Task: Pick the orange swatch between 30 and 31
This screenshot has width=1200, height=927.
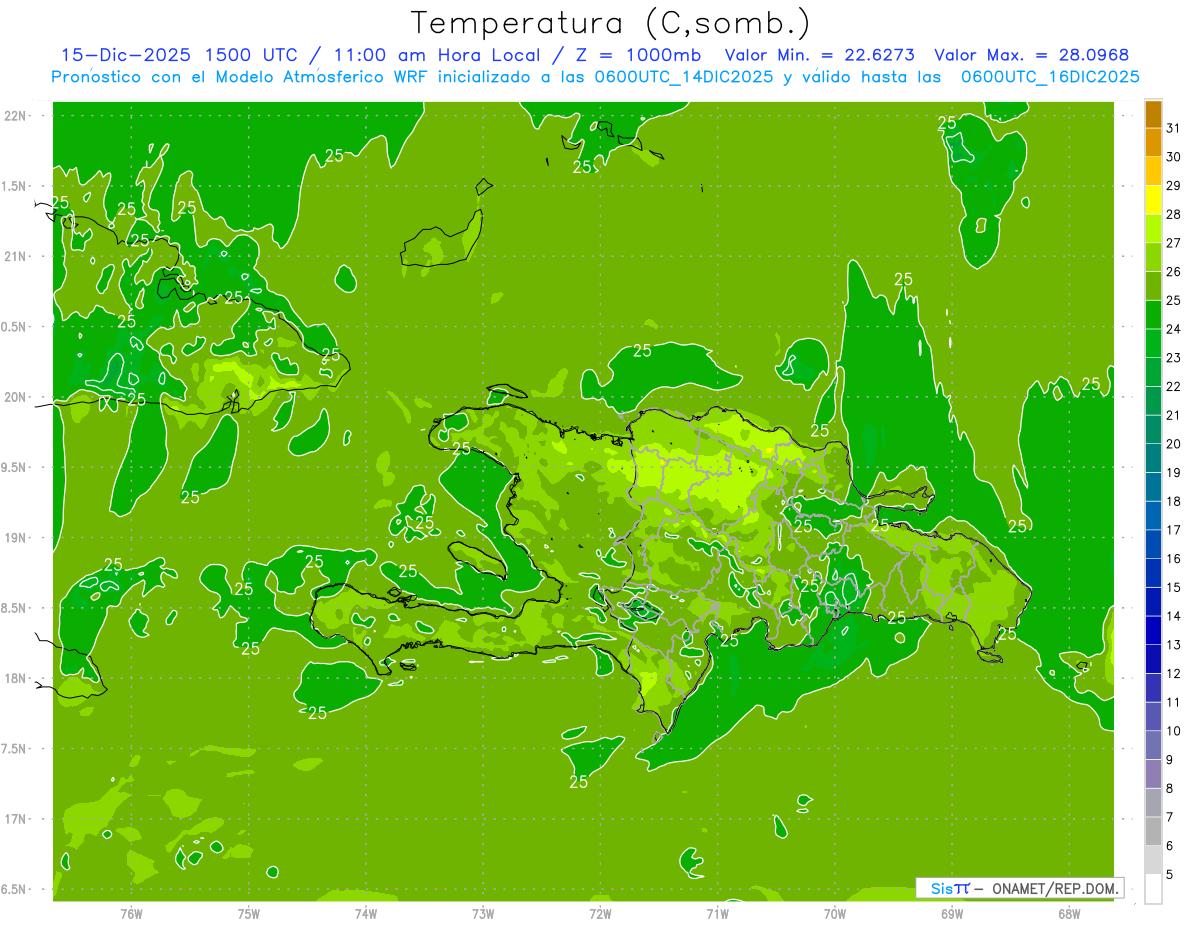Action: [1153, 143]
